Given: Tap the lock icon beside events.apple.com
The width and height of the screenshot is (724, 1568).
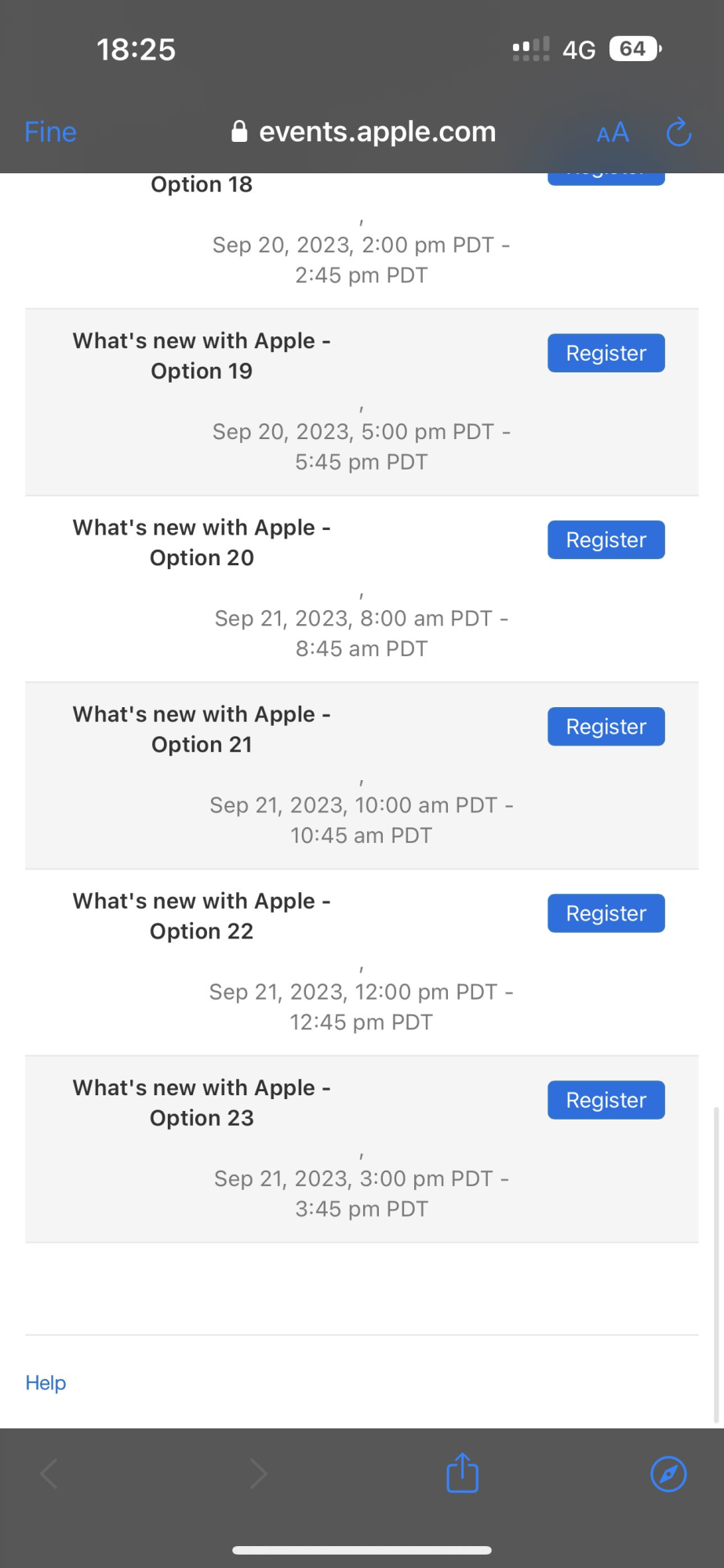Looking at the screenshot, I should (x=239, y=132).
